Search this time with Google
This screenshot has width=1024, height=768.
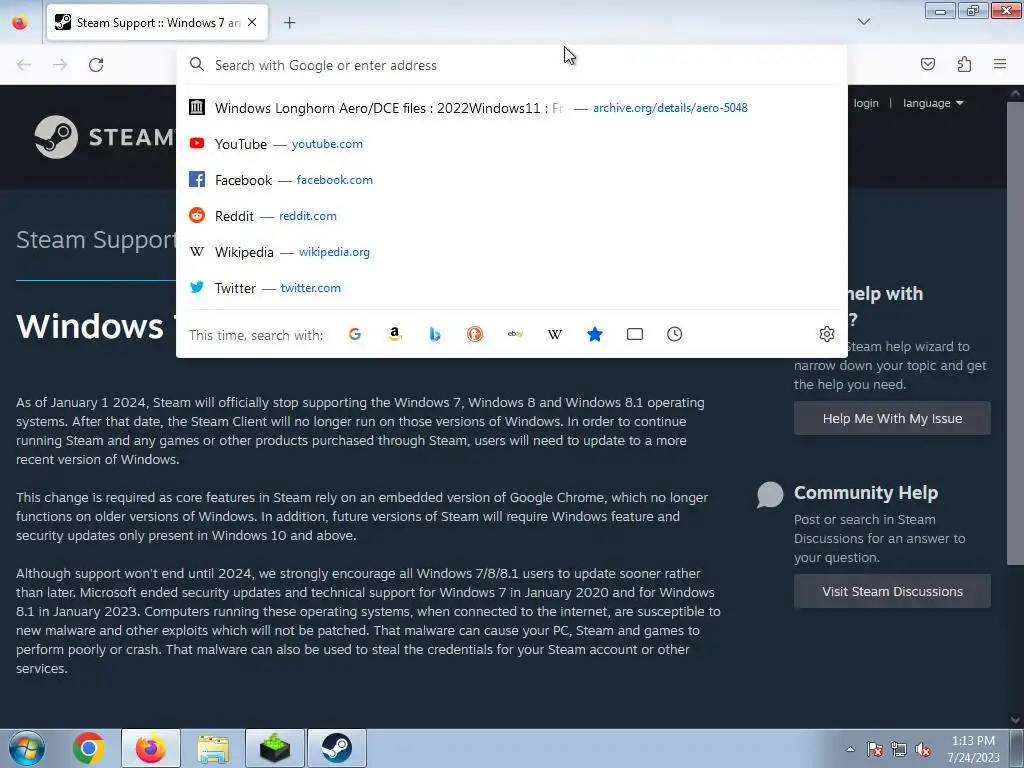coord(355,334)
